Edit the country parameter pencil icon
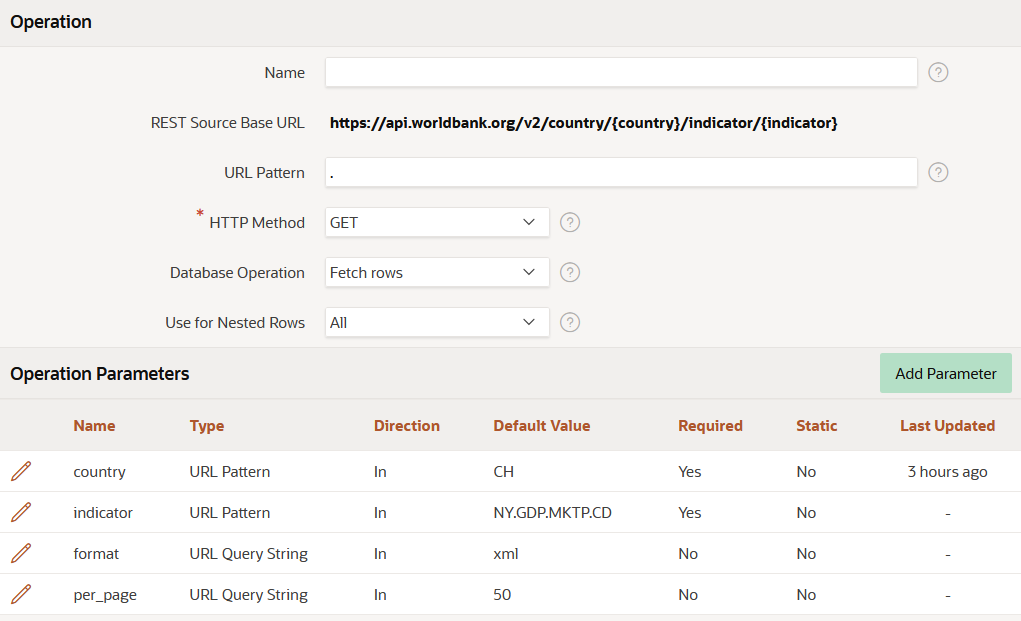 (21, 471)
